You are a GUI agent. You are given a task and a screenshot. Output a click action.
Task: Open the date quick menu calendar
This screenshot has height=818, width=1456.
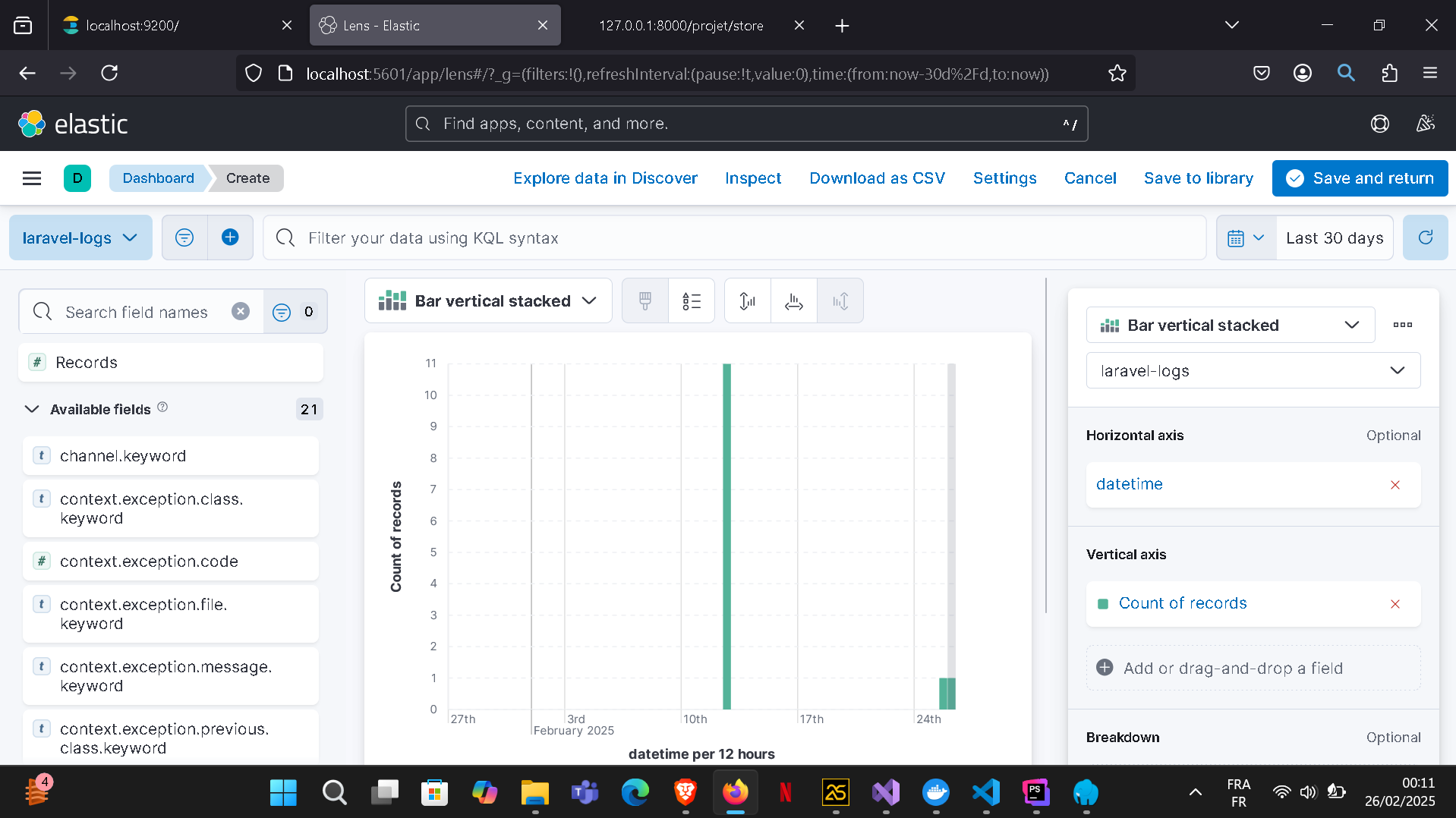click(x=1246, y=238)
